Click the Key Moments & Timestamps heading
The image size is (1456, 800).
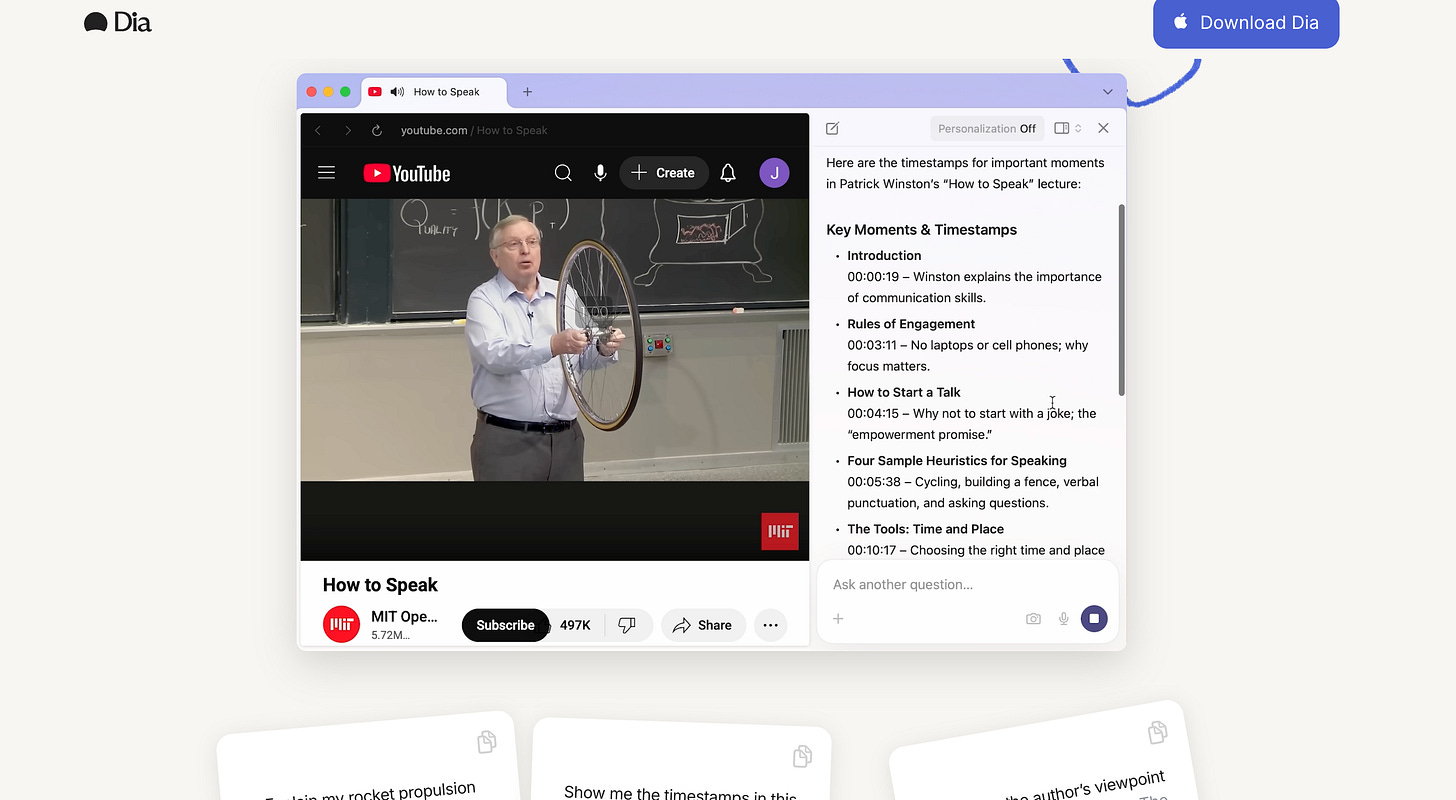click(921, 230)
